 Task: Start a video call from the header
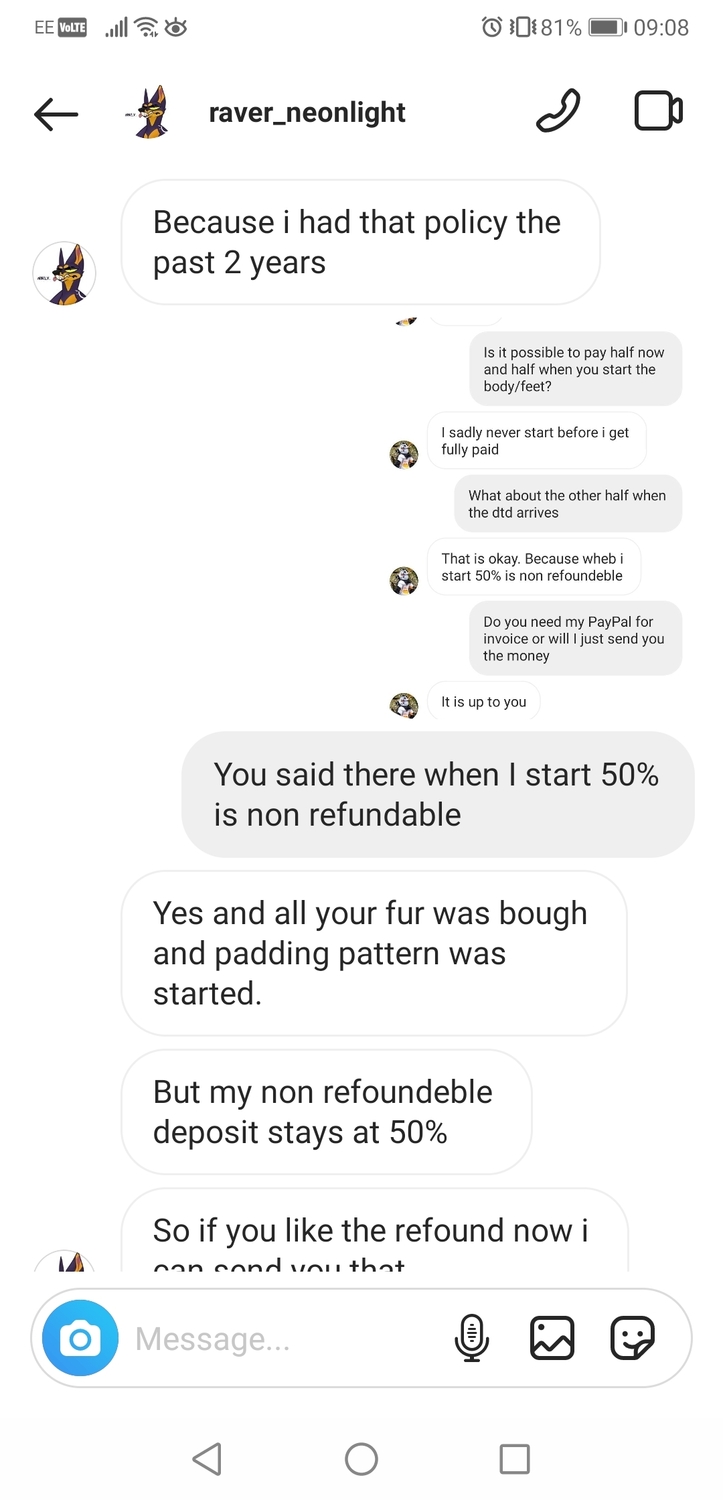point(659,111)
